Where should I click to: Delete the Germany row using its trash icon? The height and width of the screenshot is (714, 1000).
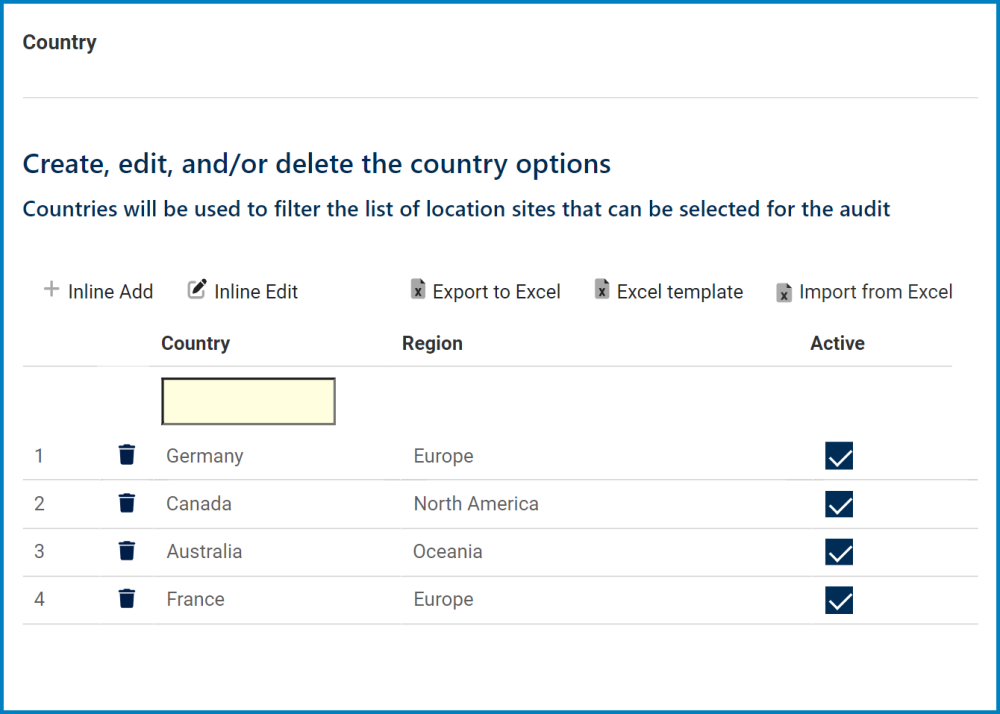[x=127, y=455]
